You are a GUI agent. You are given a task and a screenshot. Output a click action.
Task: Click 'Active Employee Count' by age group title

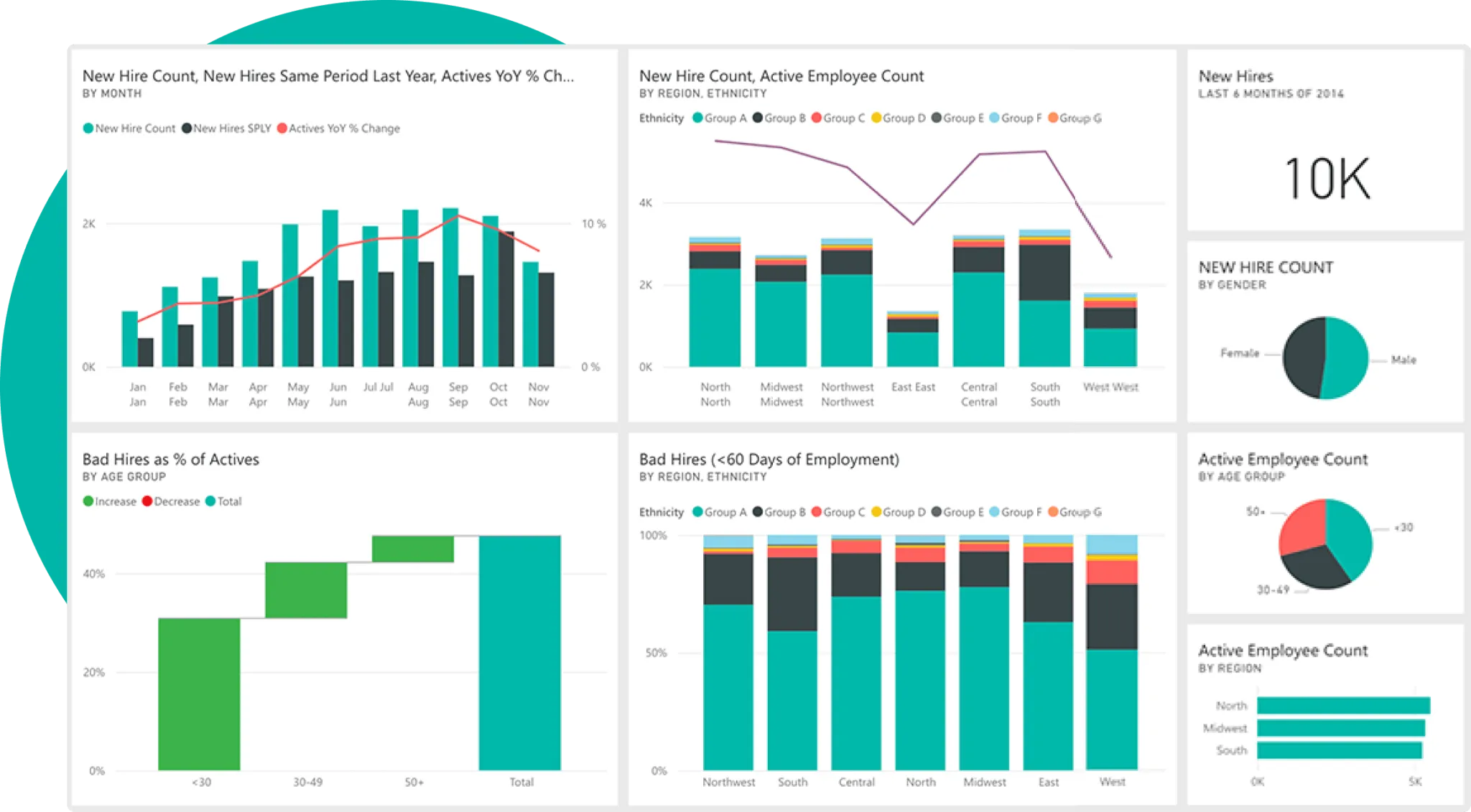1283,459
